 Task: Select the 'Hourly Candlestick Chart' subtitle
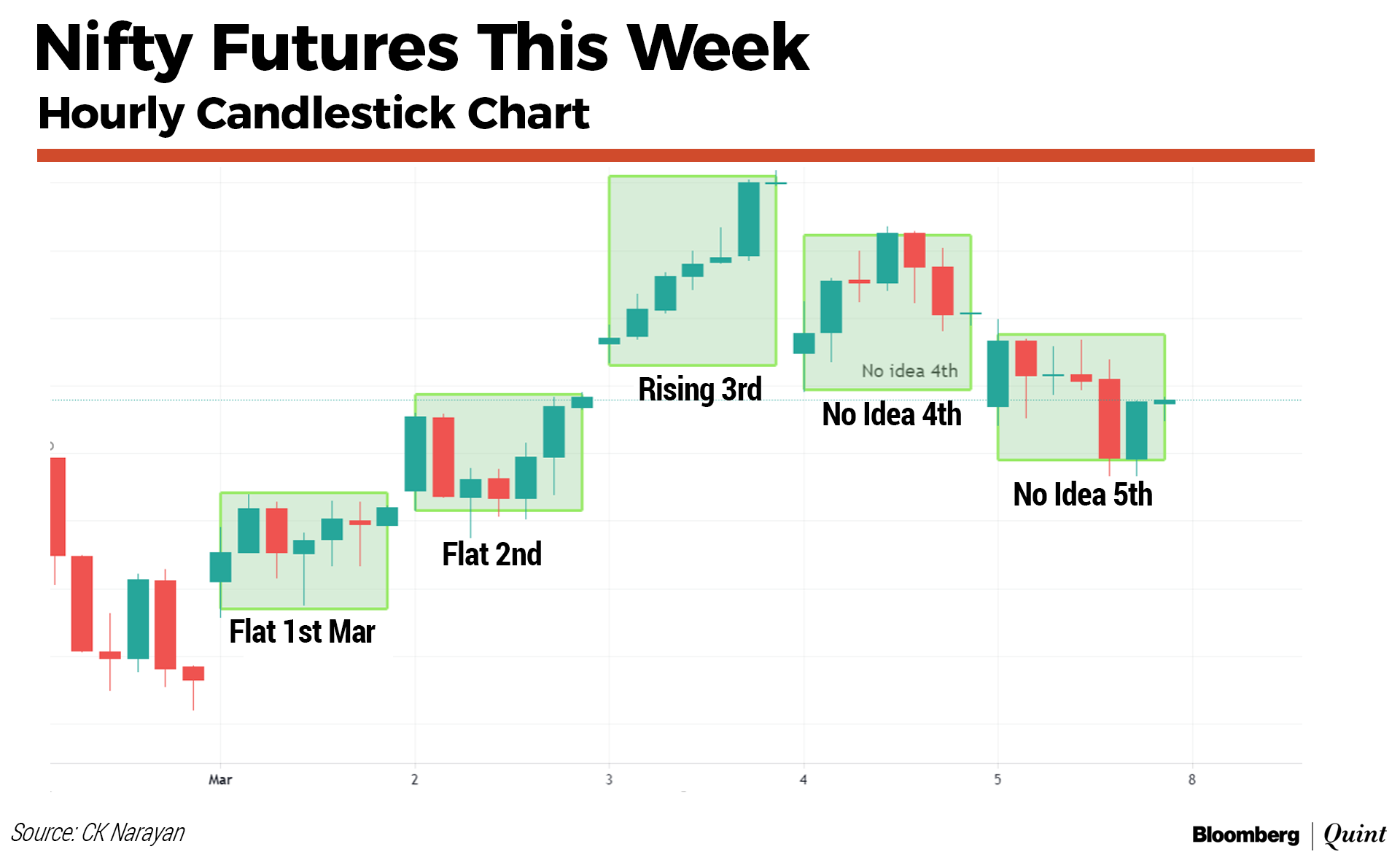[x=314, y=114]
